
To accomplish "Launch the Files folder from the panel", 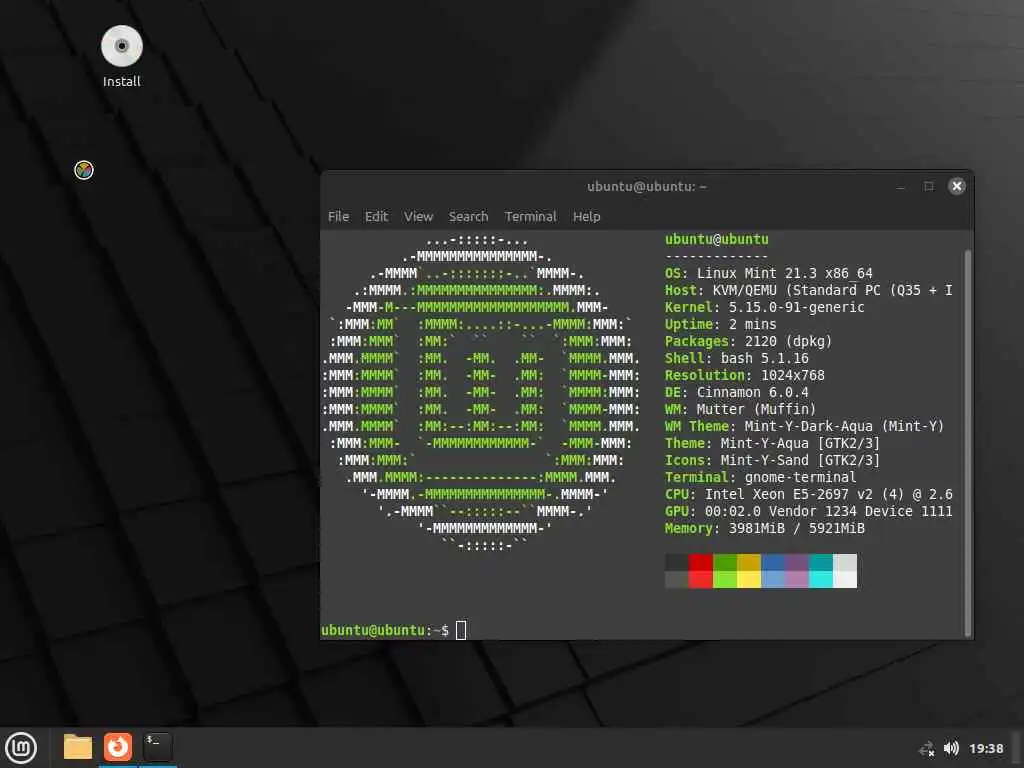I will pos(78,747).
